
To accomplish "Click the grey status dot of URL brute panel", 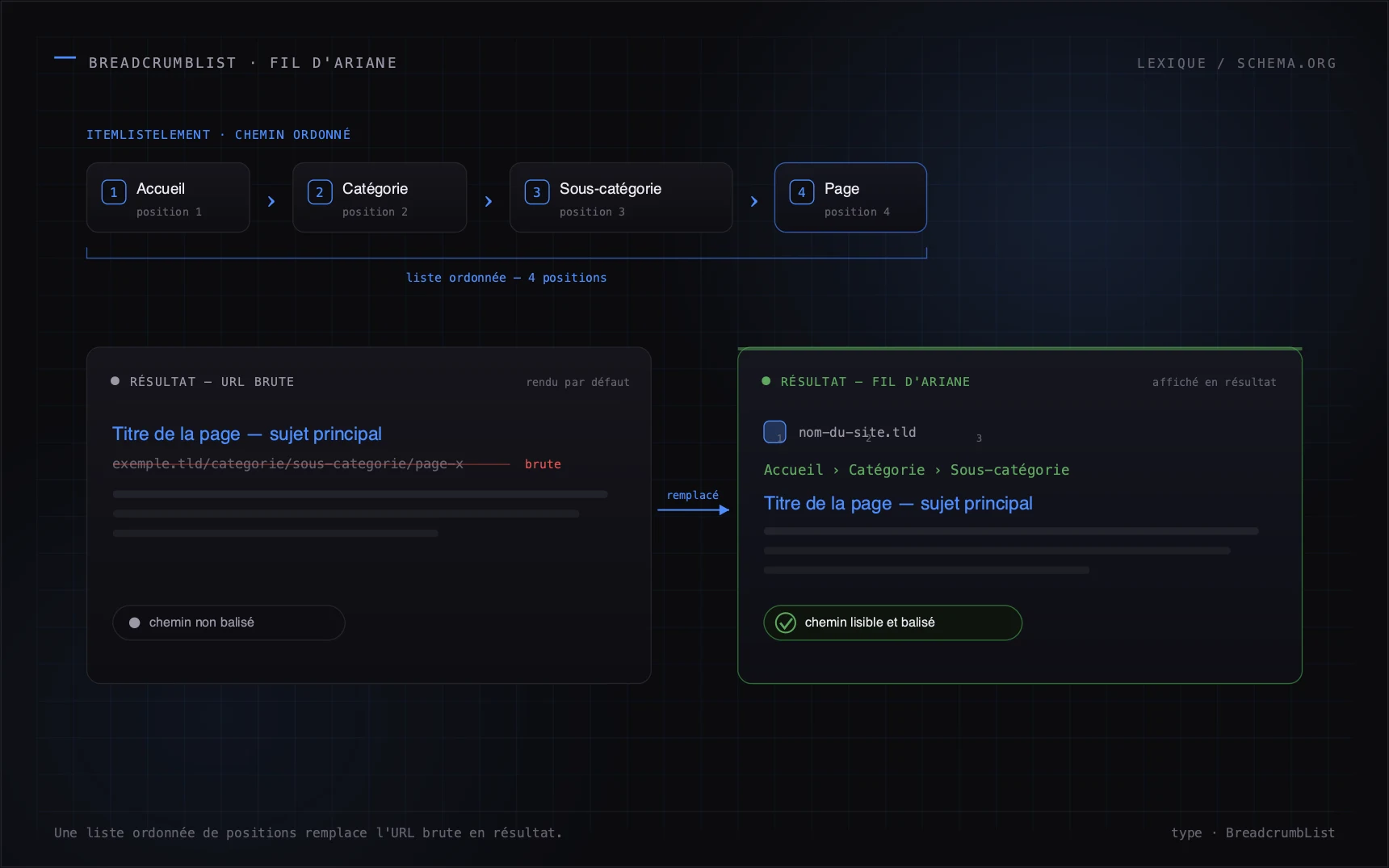I will (x=115, y=381).
